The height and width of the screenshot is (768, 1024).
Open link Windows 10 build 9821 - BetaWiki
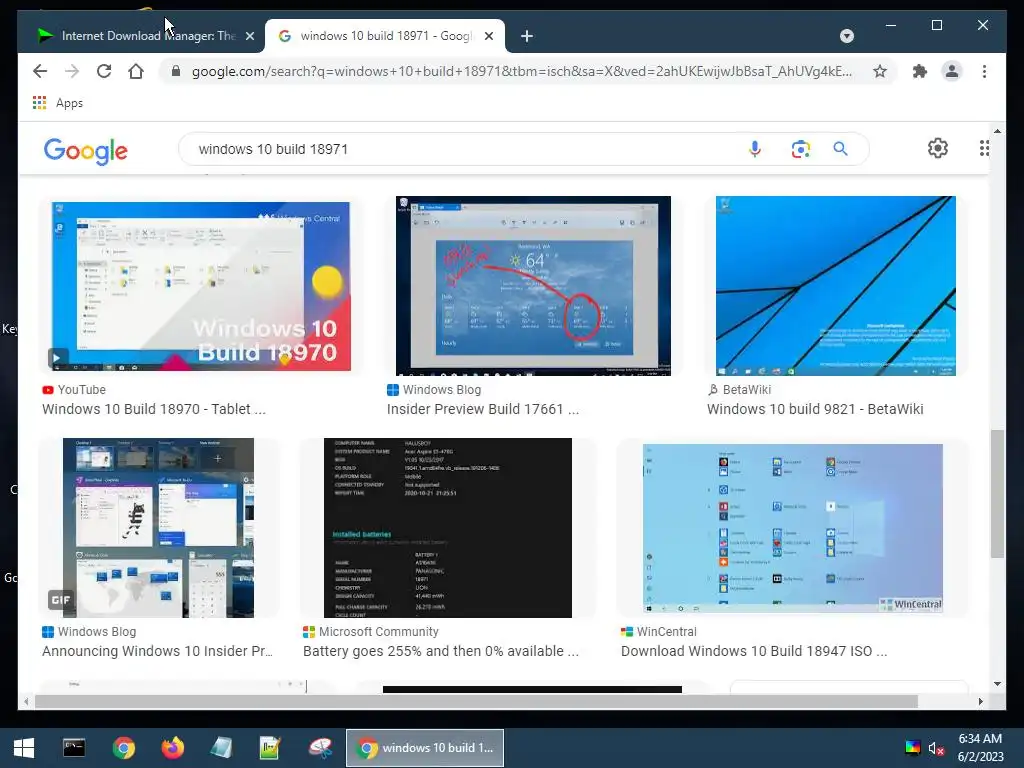(x=815, y=409)
